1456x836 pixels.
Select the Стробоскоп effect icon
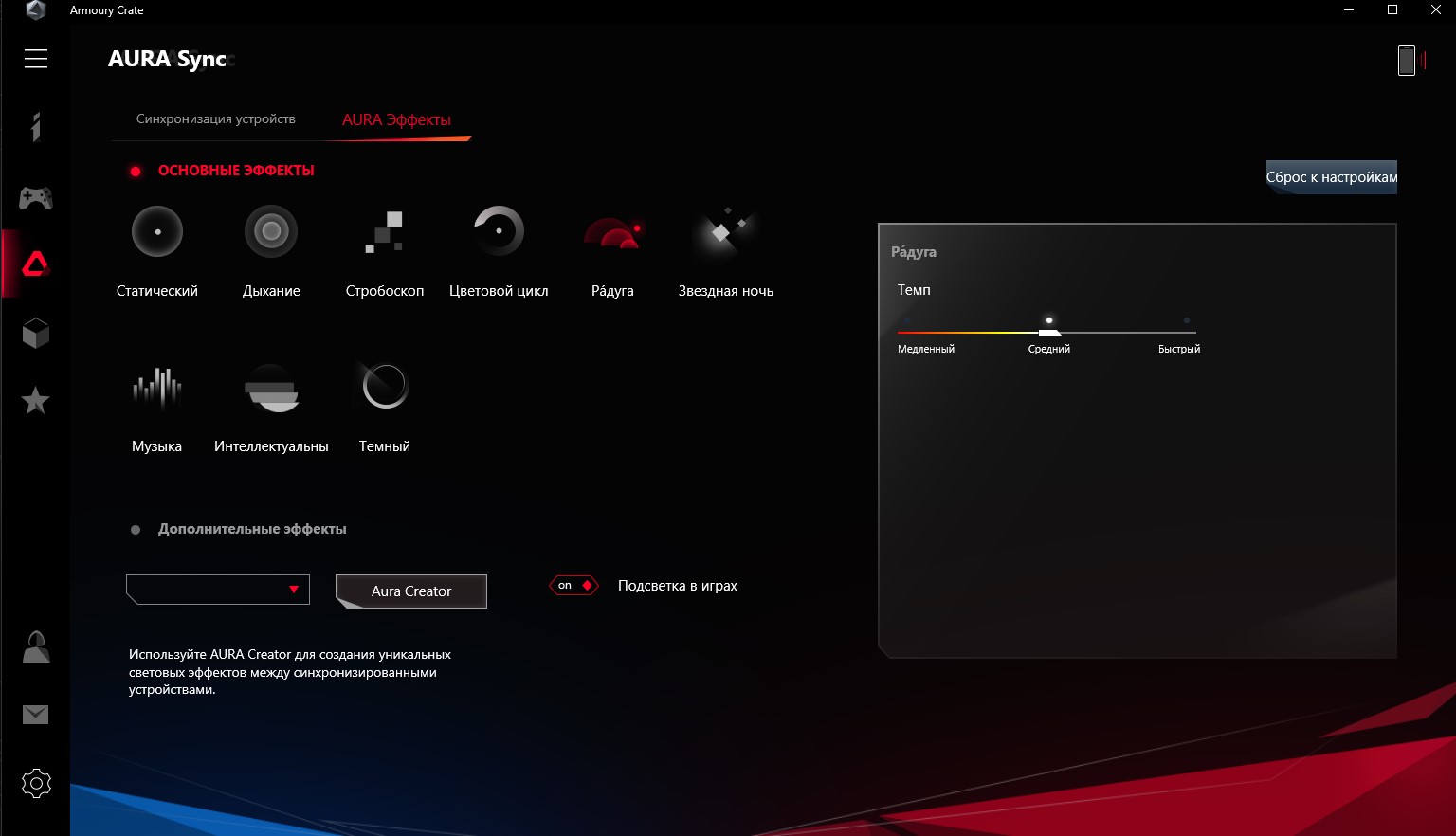coord(385,231)
